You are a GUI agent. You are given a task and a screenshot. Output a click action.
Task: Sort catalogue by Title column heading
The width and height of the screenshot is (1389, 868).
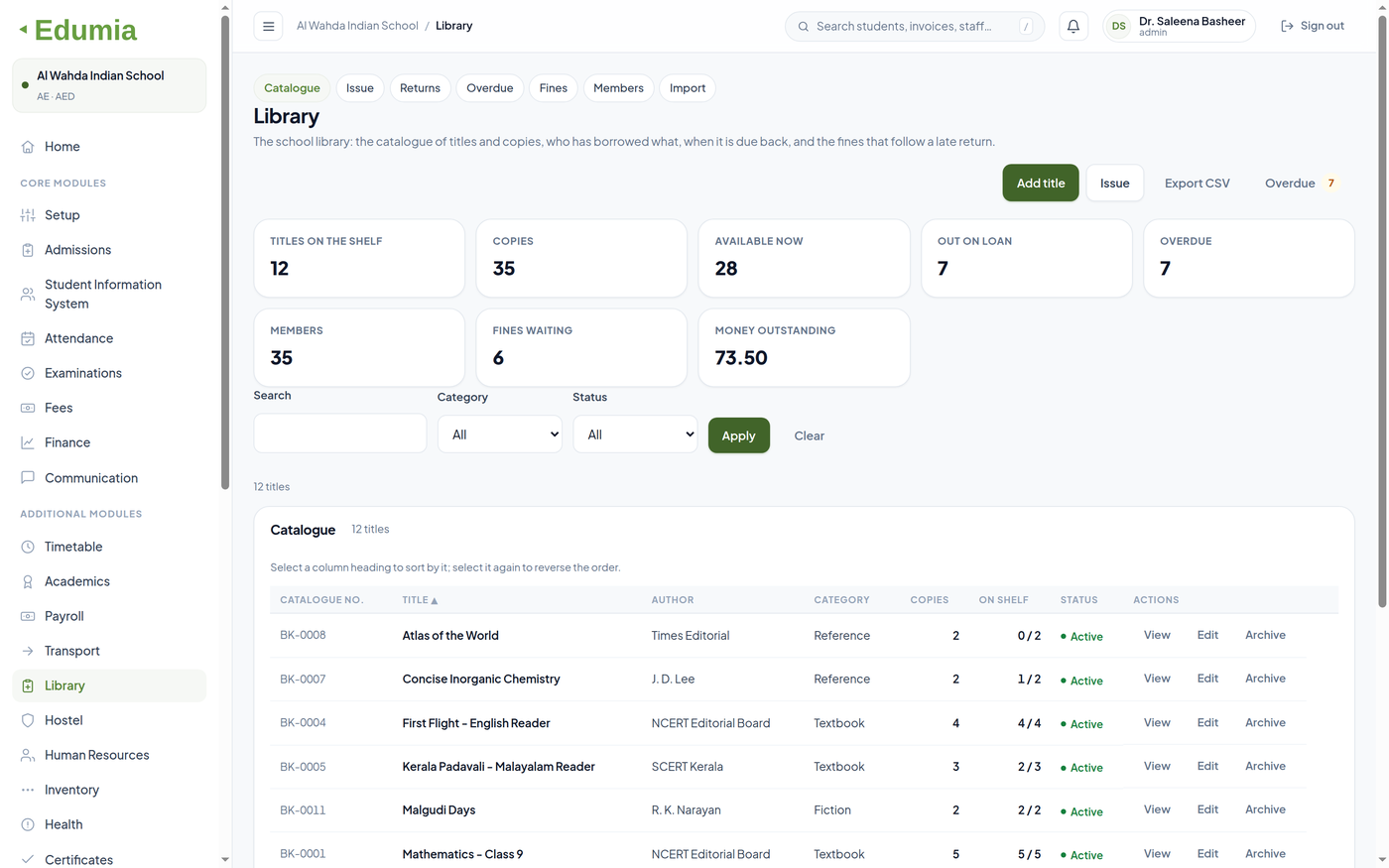coord(420,600)
